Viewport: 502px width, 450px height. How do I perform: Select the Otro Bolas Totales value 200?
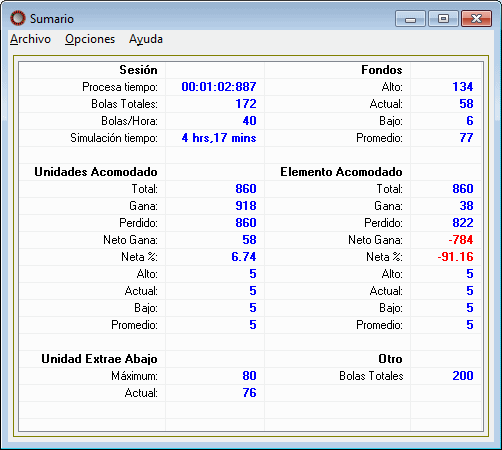coord(463,376)
